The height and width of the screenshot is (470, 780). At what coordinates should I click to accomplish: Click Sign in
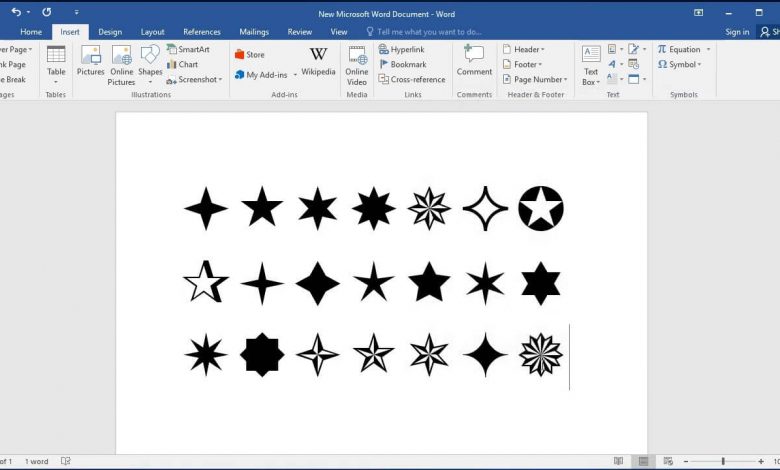[737, 32]
